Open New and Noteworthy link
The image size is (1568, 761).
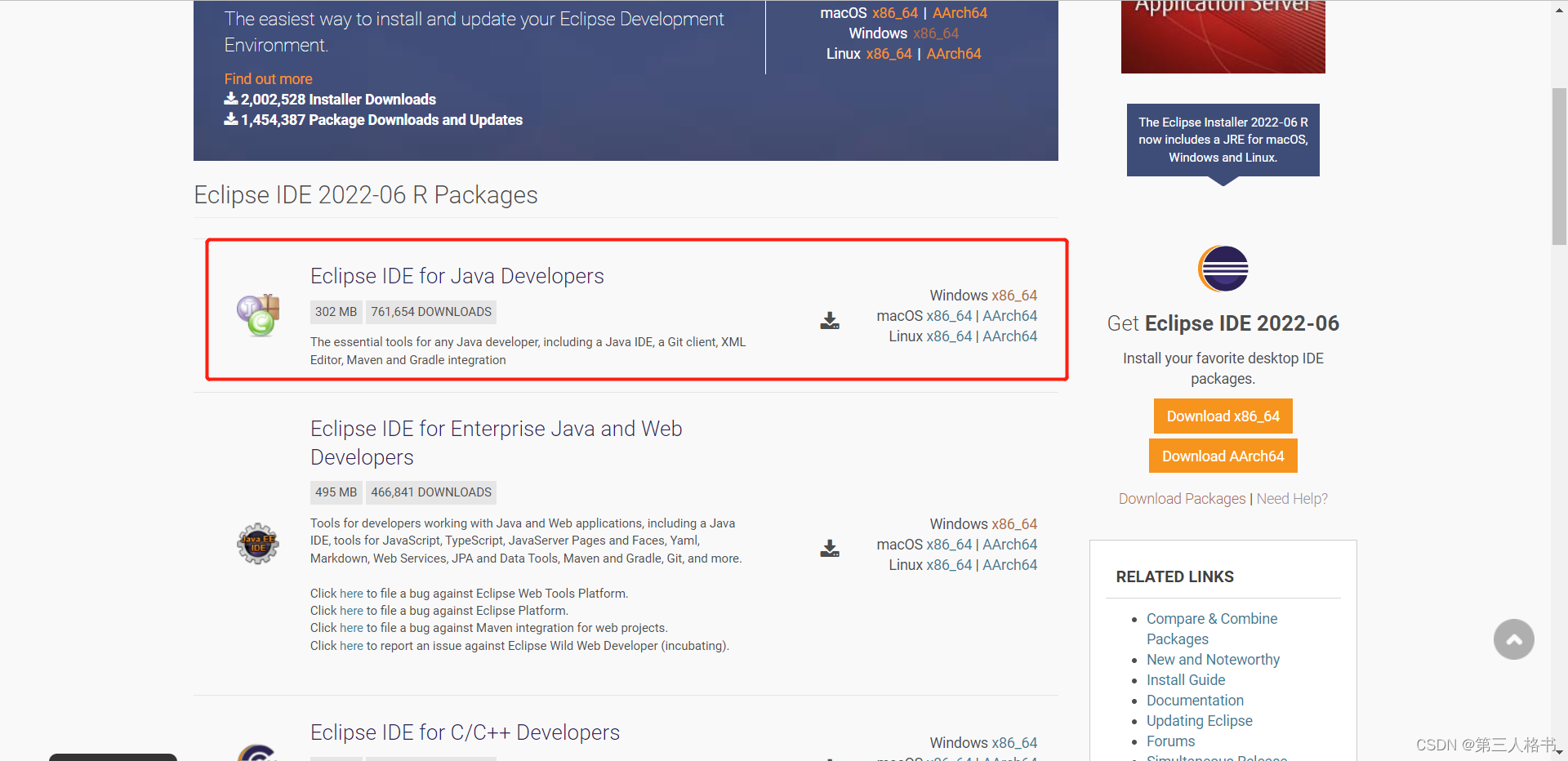tap(1213, 660)
